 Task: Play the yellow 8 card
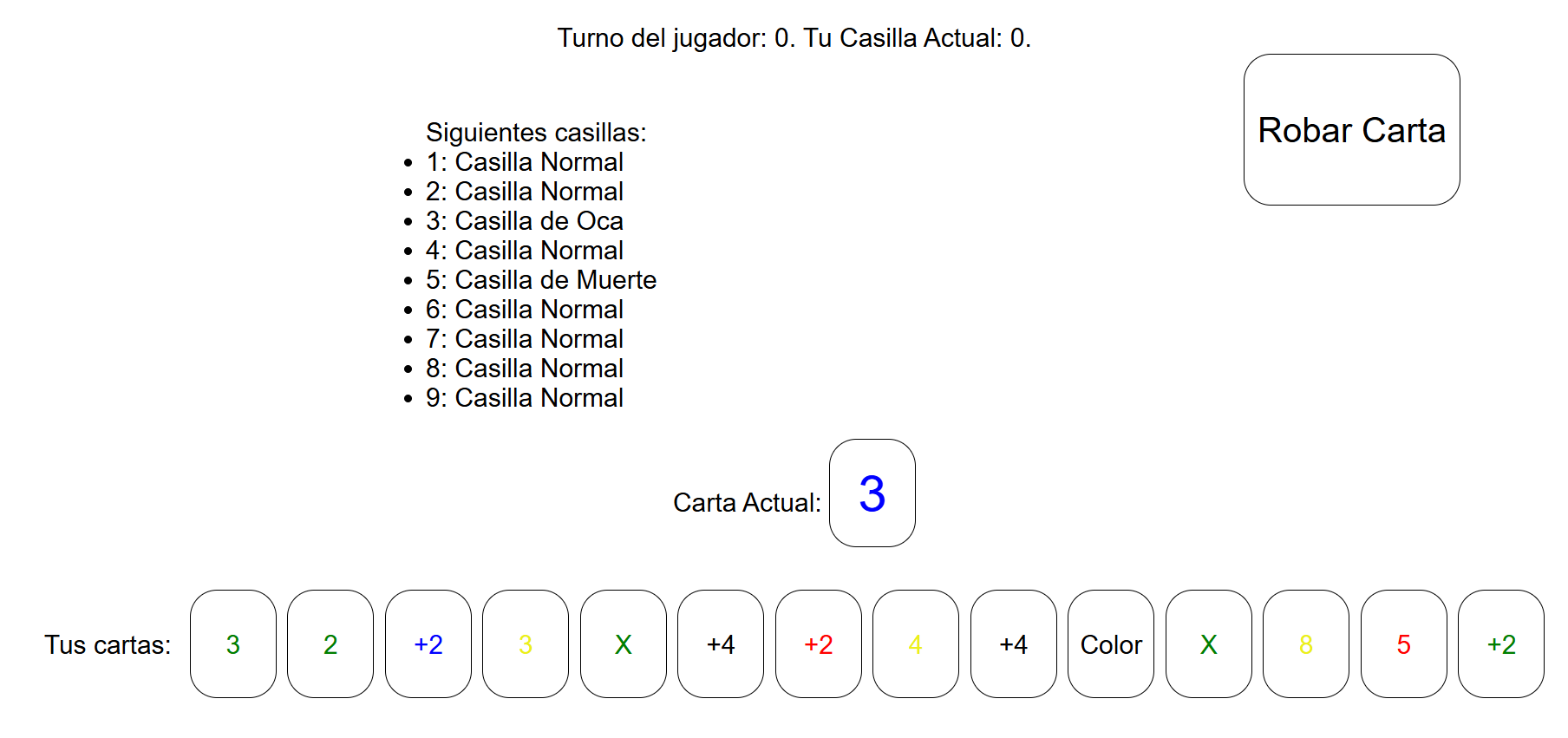(1306, 644)
